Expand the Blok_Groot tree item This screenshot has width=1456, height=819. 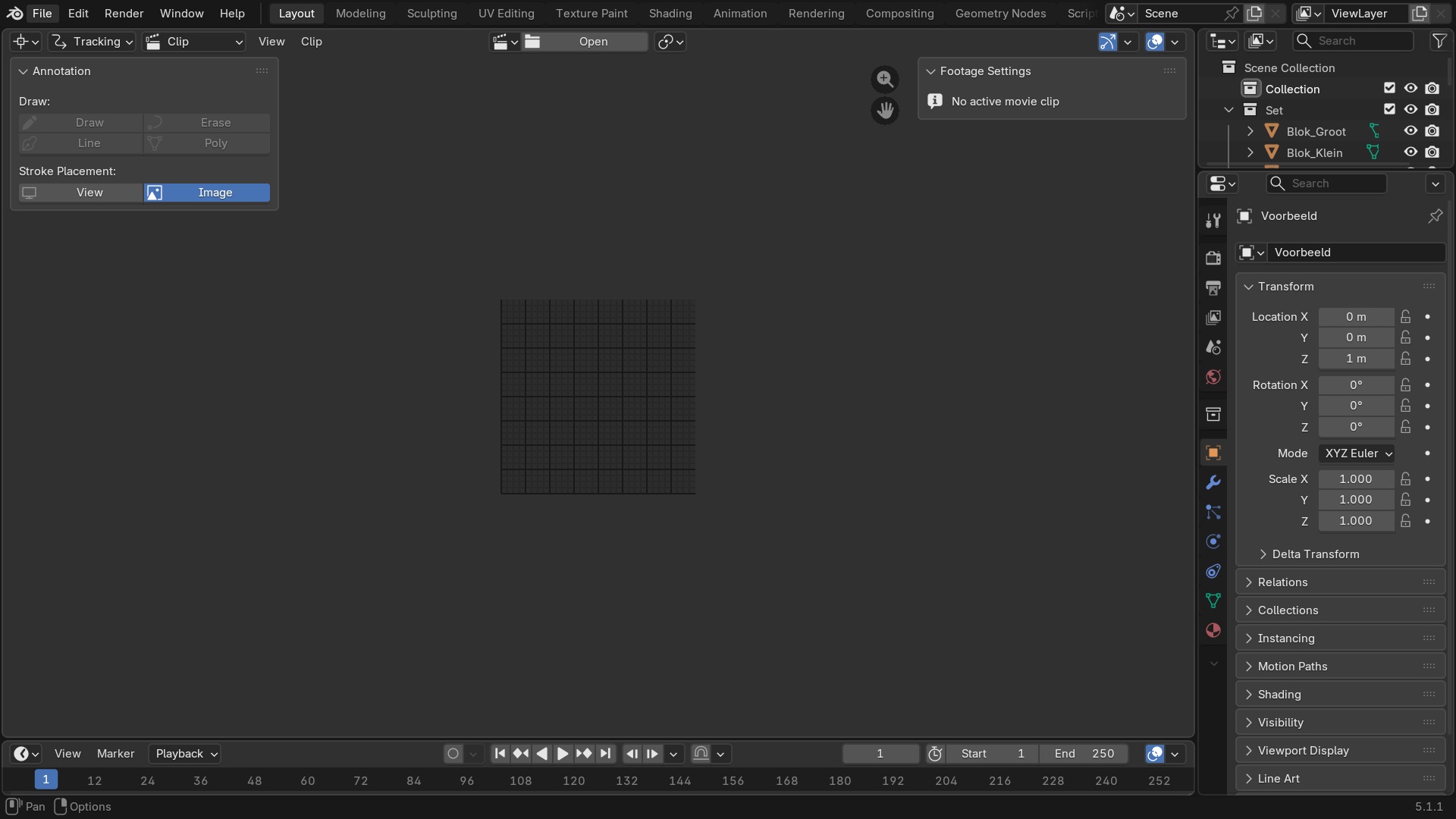coord(1250,131)
